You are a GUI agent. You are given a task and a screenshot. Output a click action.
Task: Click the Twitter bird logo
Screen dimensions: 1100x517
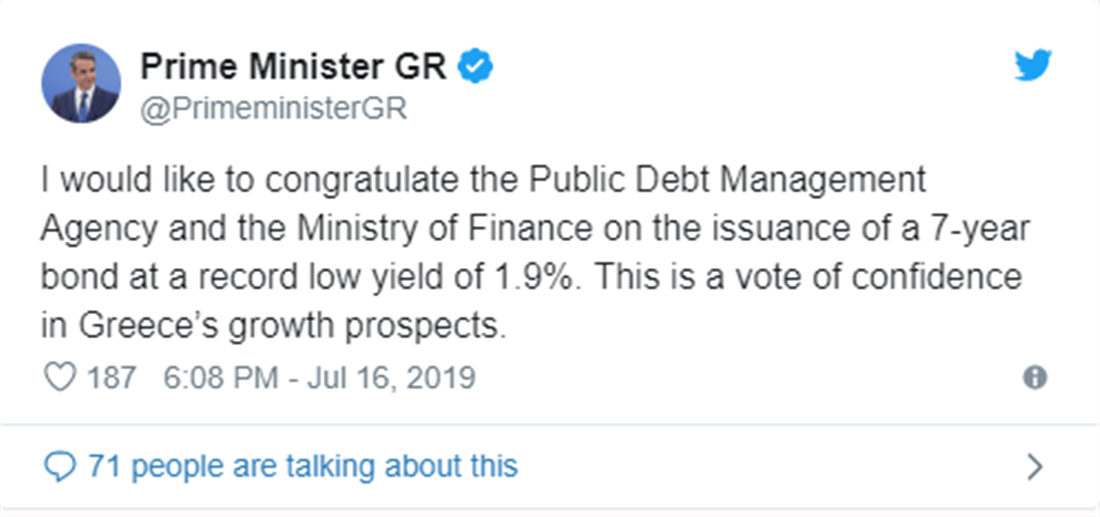point(1033,67)
